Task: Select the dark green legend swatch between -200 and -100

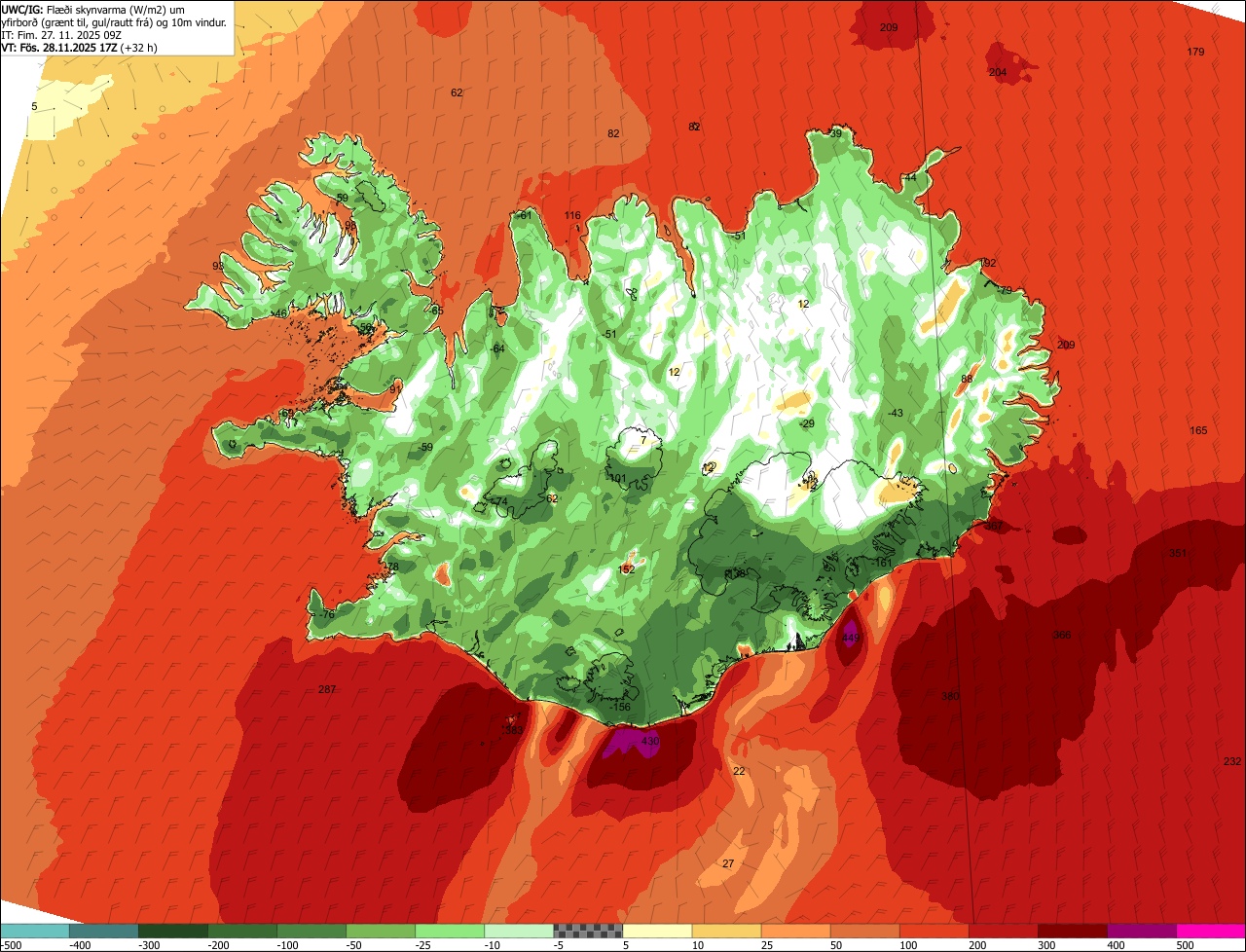Action: pyautogui.click(x=242, y=931)
